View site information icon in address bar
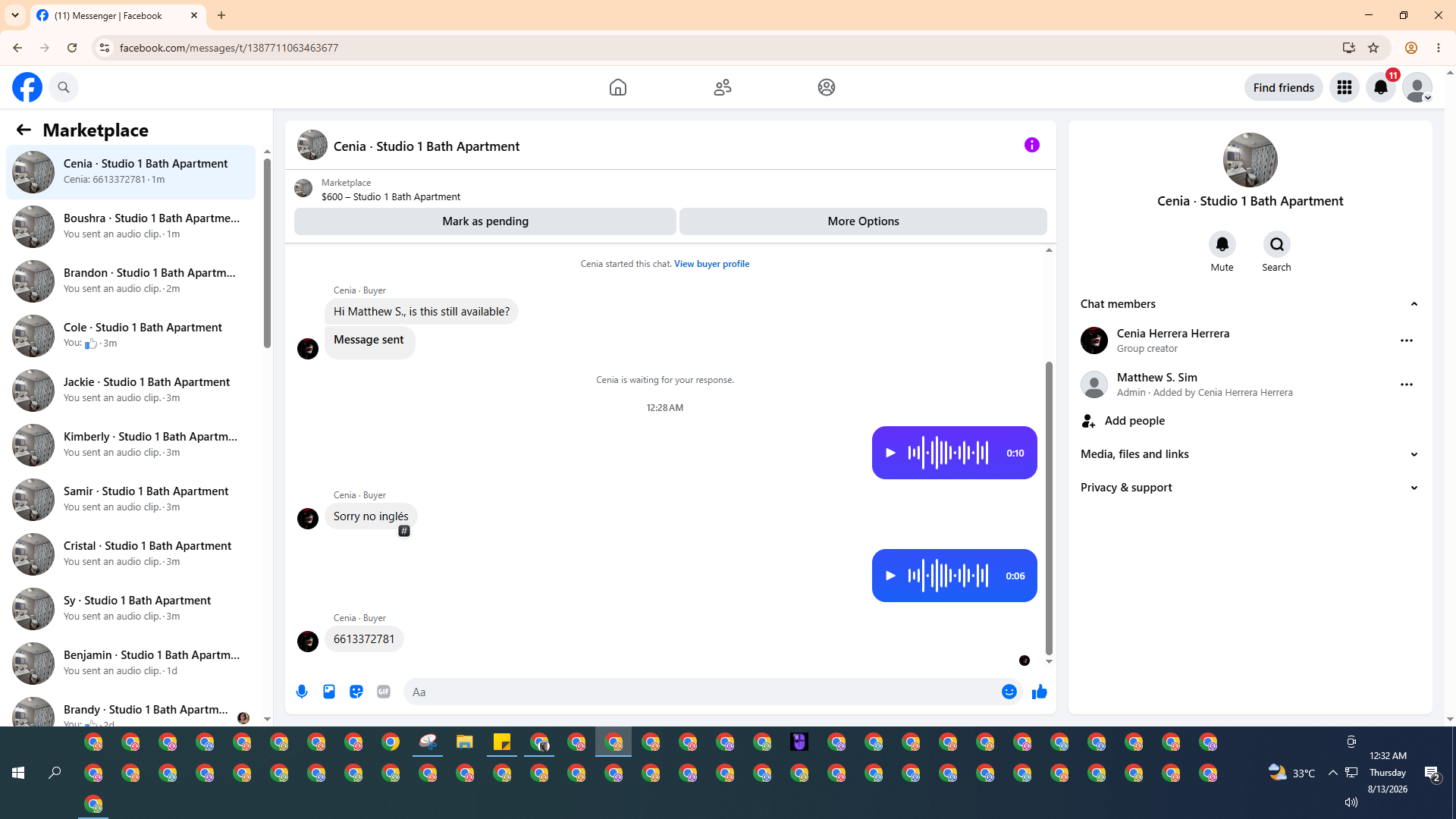The image size is (1456, 819). point(105,48)
